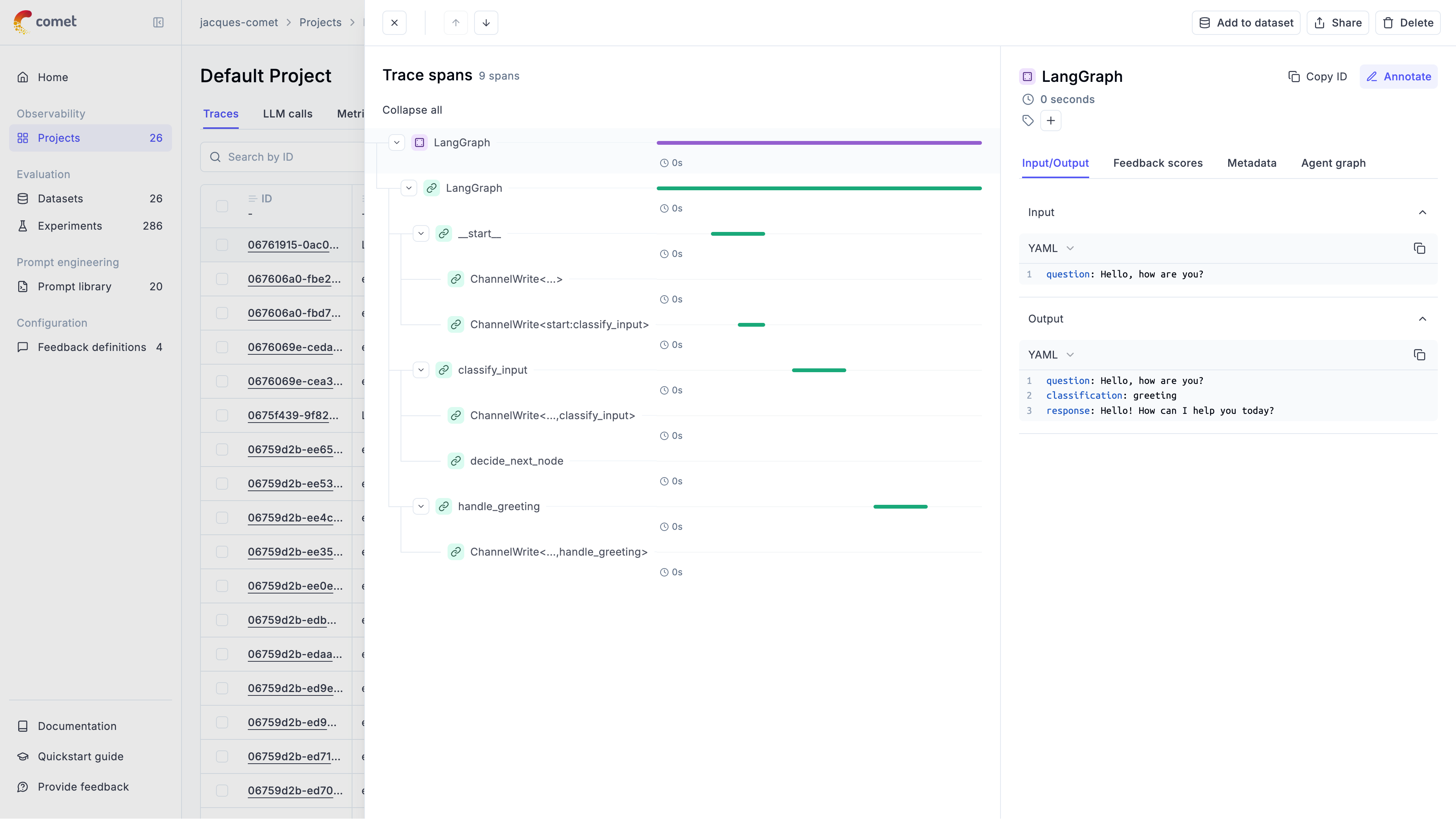
Task: Collapse the classify_input span
Action: [421, 370]
